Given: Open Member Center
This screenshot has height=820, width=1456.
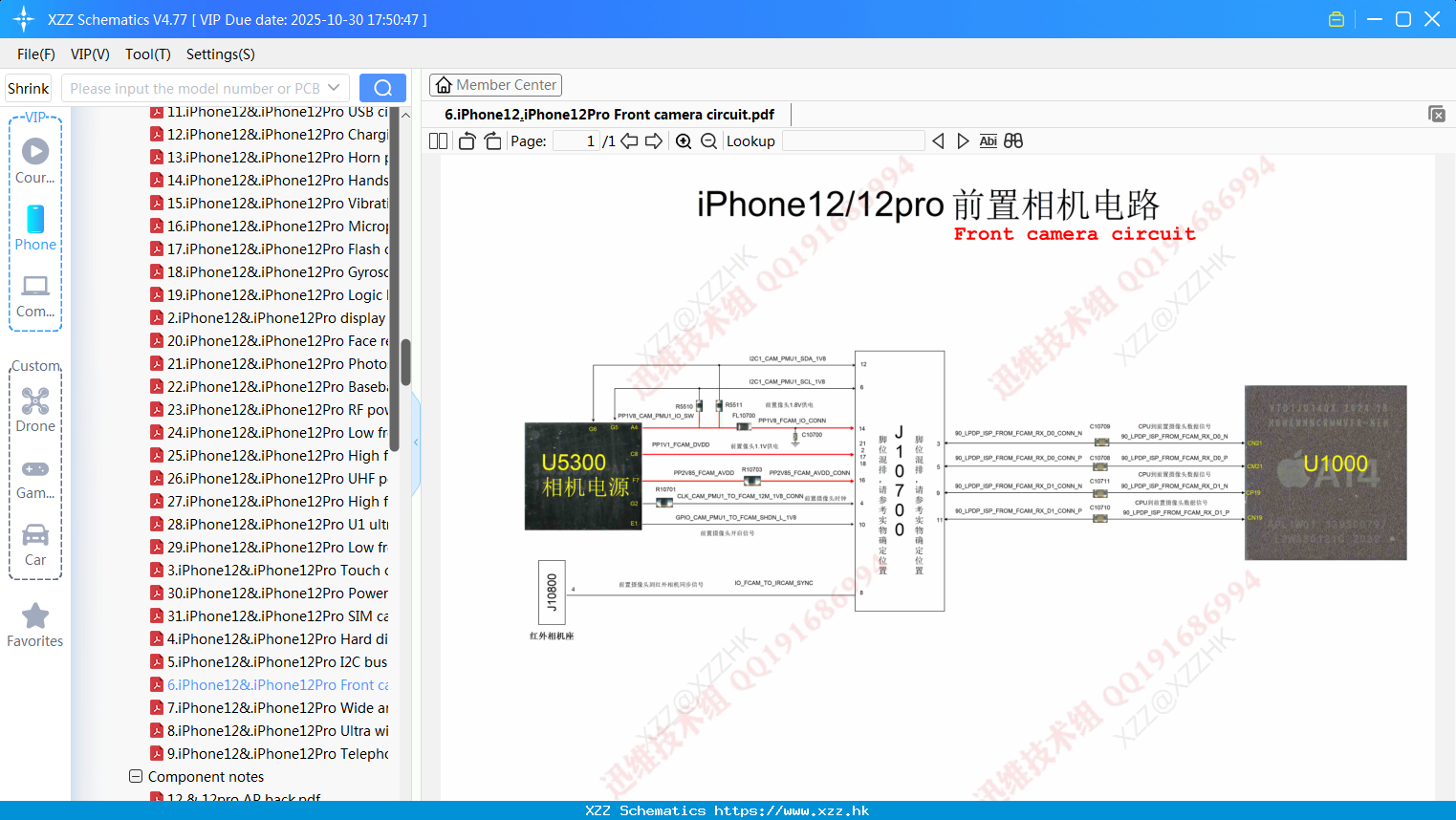Looking at the screenshot, I should point(495,85).
